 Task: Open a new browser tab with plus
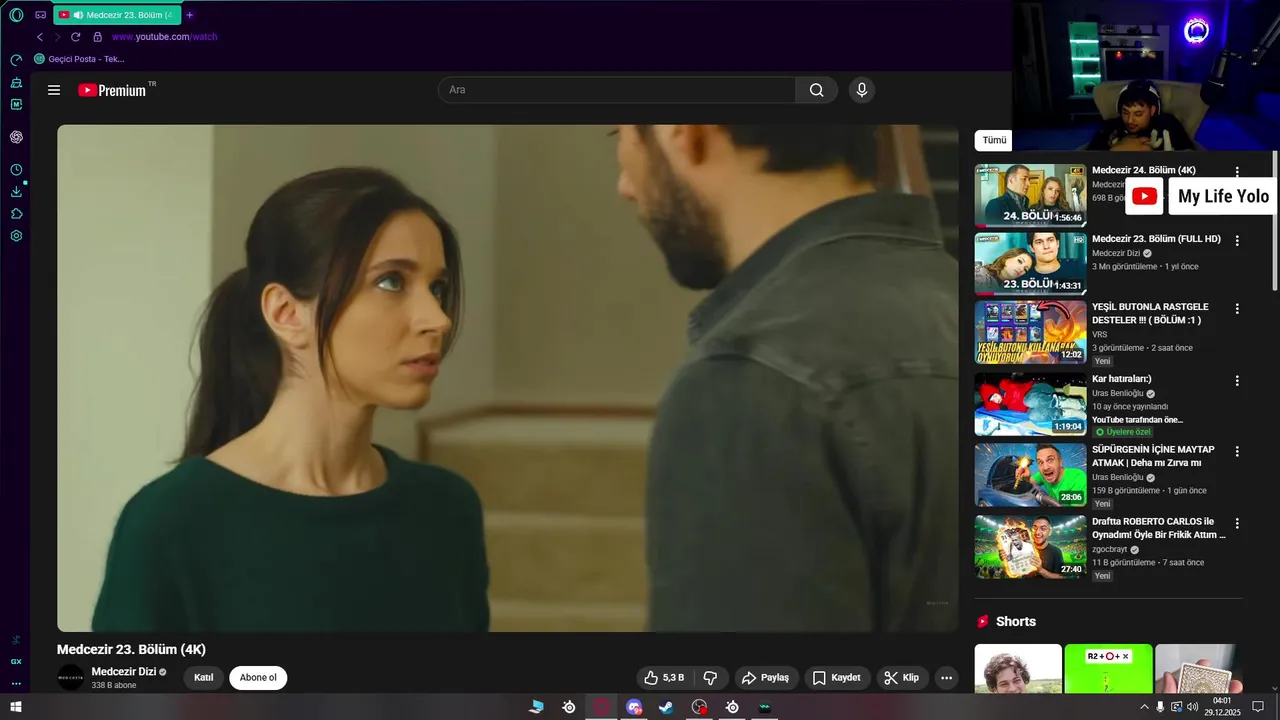pos(190,15)
